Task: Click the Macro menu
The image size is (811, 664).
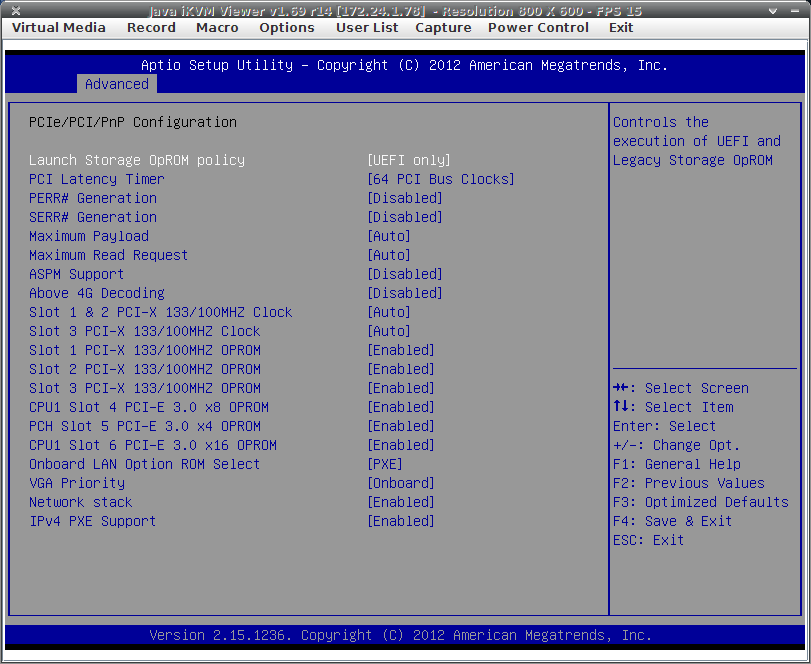Action: pos(217,27)
